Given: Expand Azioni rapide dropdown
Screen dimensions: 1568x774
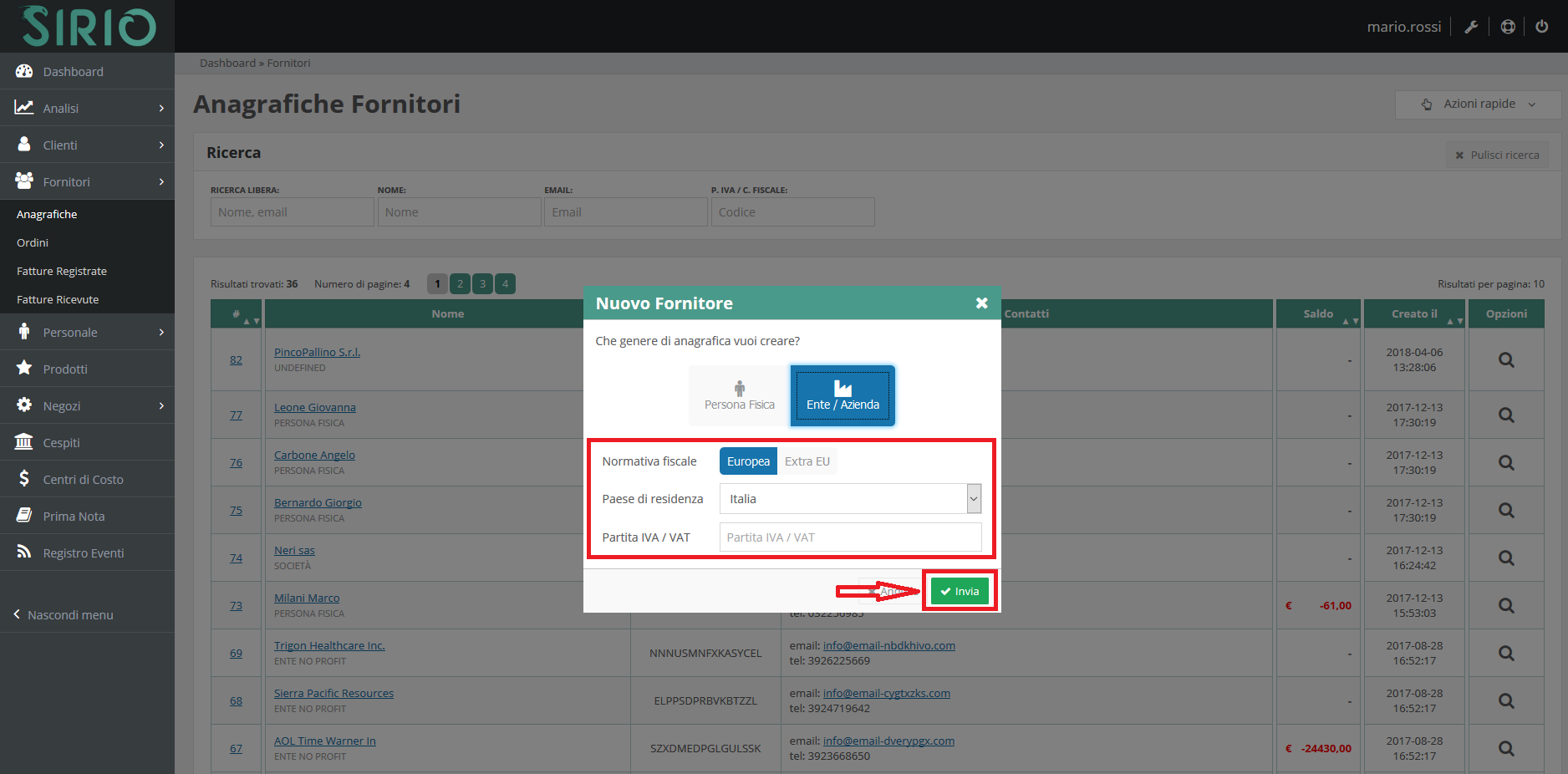Looking at the screenshot, I should coord(1478,104).
